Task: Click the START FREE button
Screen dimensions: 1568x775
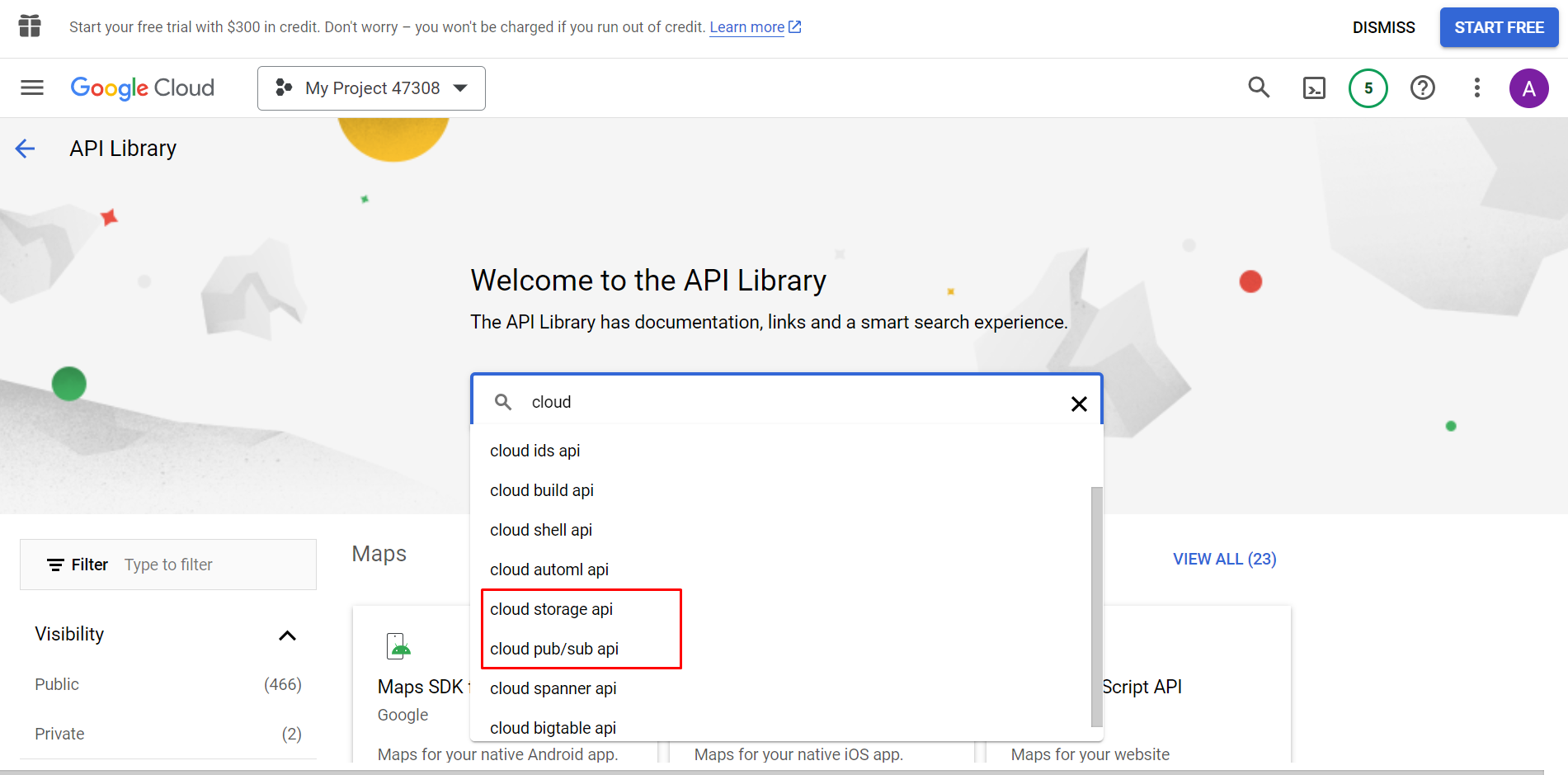Action: pos(1499,26)
